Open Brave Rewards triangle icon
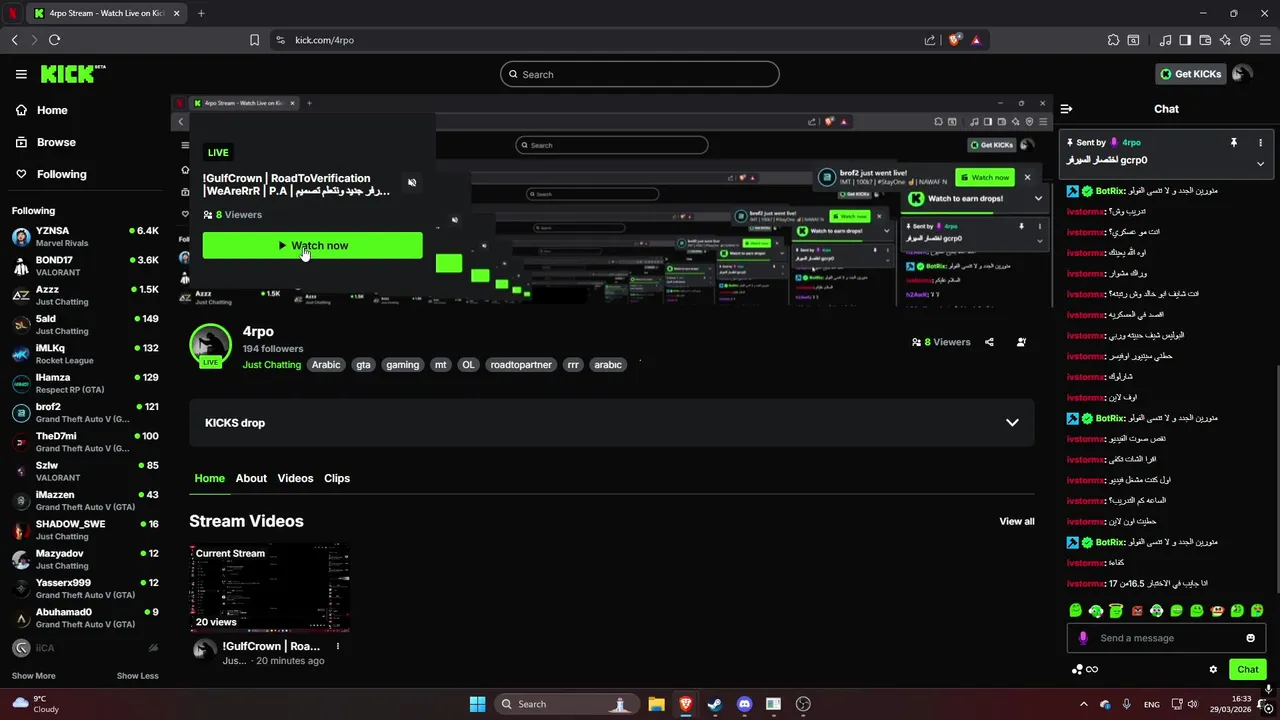The width and height of the screenshot is (1280, 720). [975, 40]
